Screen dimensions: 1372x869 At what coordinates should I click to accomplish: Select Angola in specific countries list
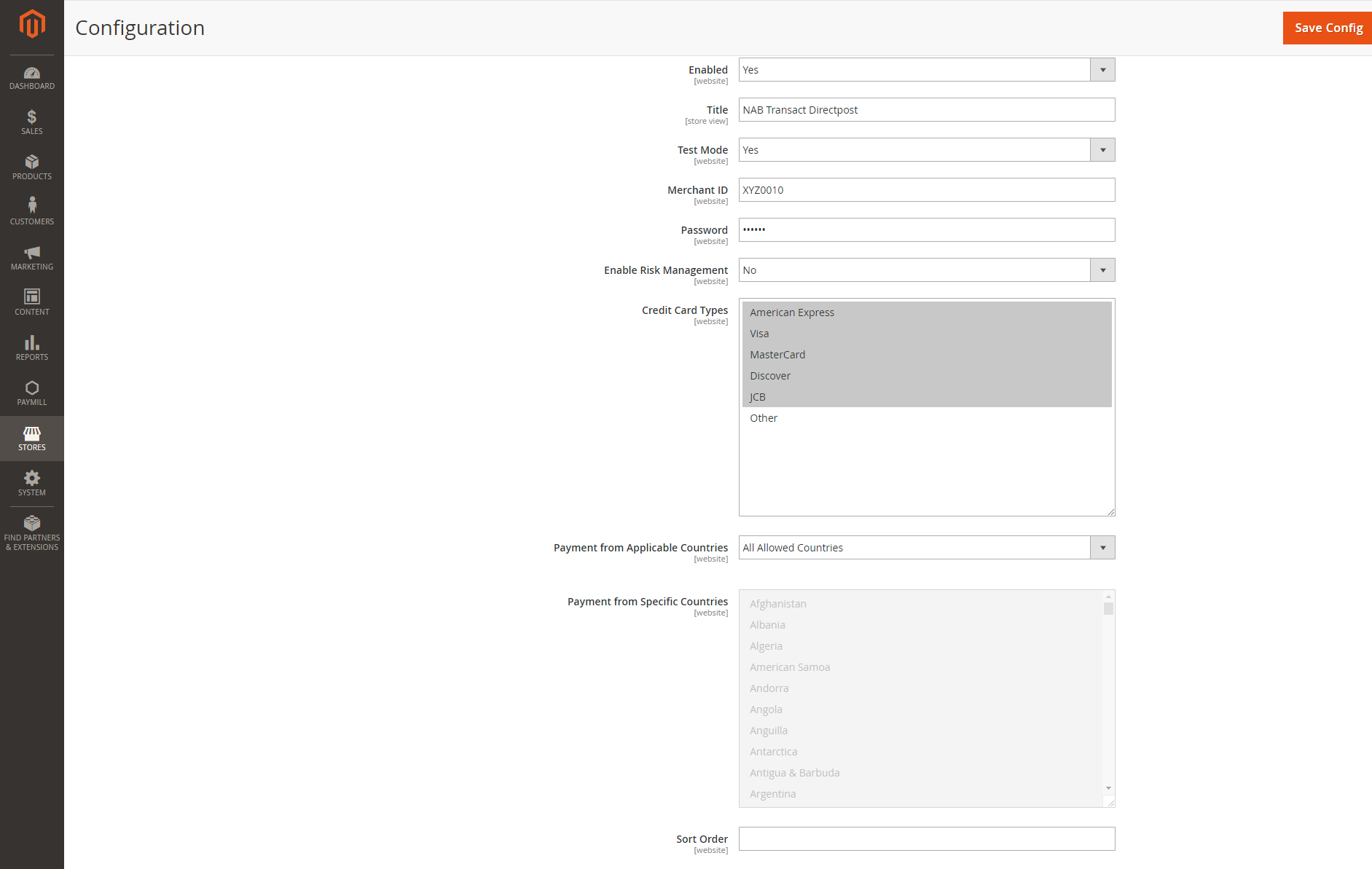point(922,709)
